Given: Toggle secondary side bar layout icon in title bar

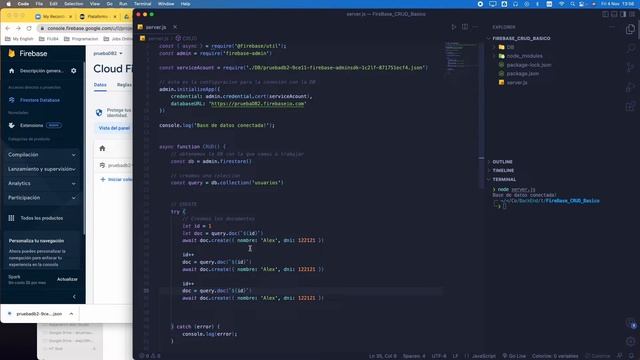Looking at the screenshot, I should [x=623, y=14].
